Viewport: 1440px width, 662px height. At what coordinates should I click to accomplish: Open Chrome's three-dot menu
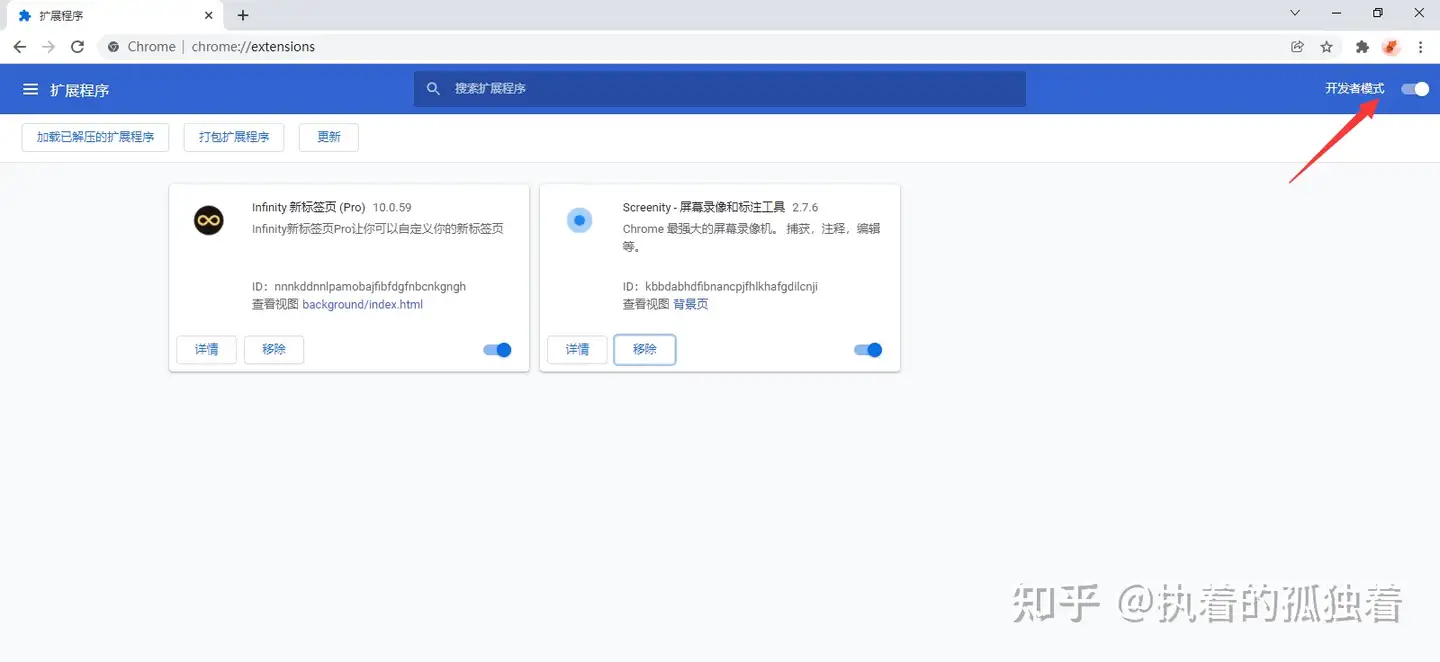coord(1420,47)
